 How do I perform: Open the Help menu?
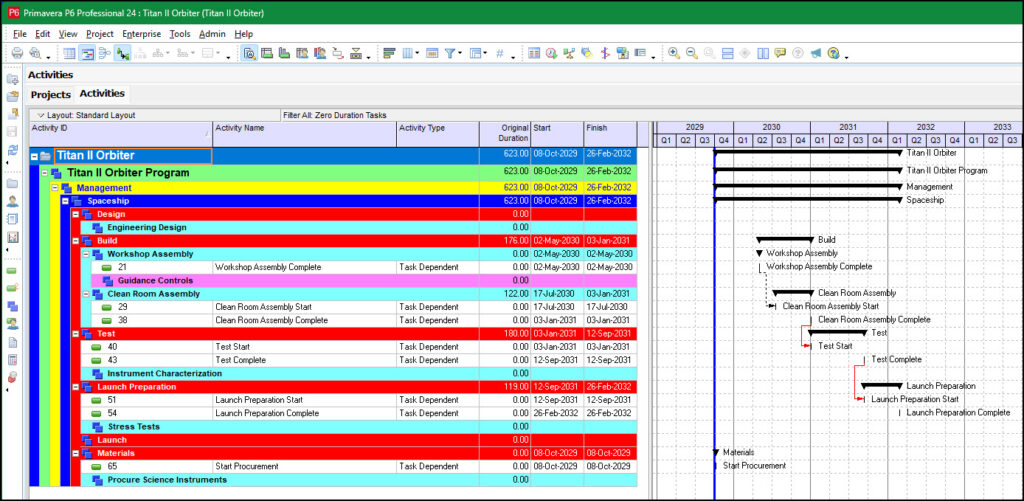point(244,34)
